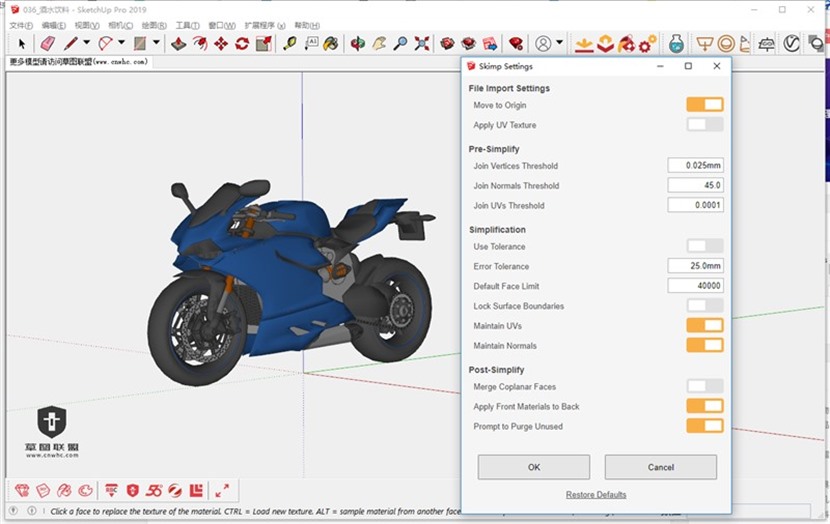Screen dimensions: 830x524
Task: Click the Join Vertices Threshold field
Action: coord(696,165)
